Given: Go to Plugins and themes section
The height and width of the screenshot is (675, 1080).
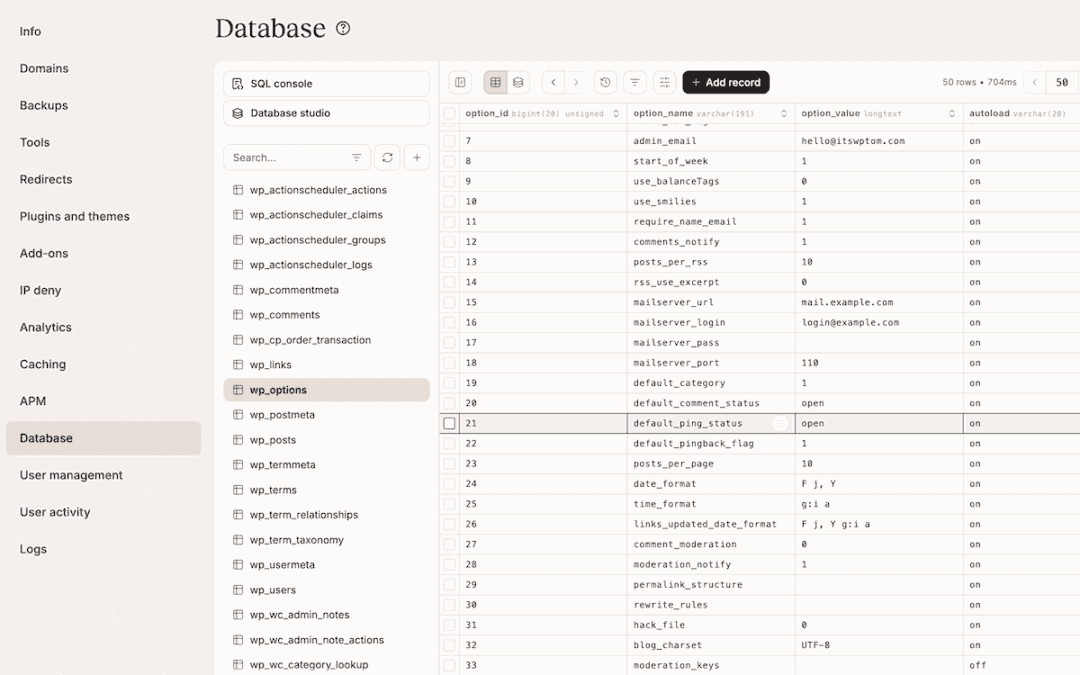Looking at the screenshot, I should [x=73, y=216].
